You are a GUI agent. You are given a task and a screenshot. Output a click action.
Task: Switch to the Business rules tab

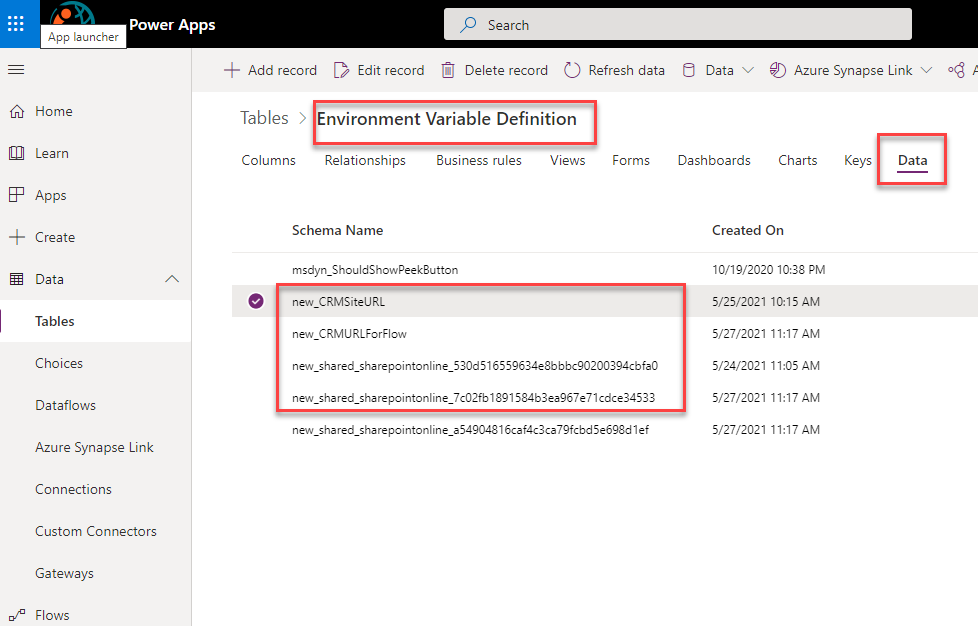point(478,160)
